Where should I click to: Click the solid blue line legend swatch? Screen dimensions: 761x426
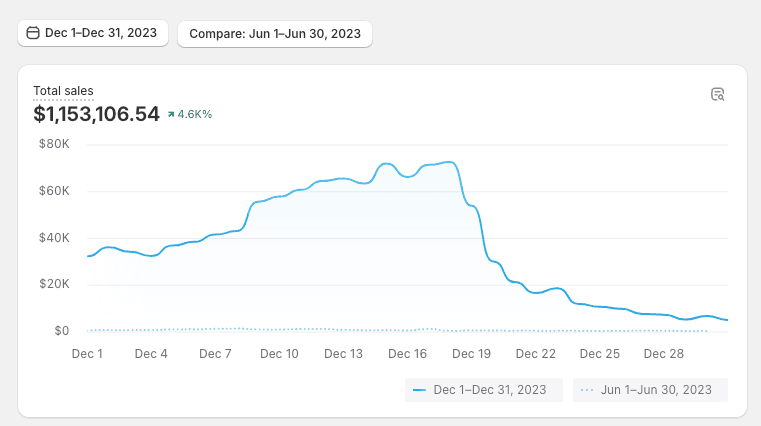(x=420, y=390)
